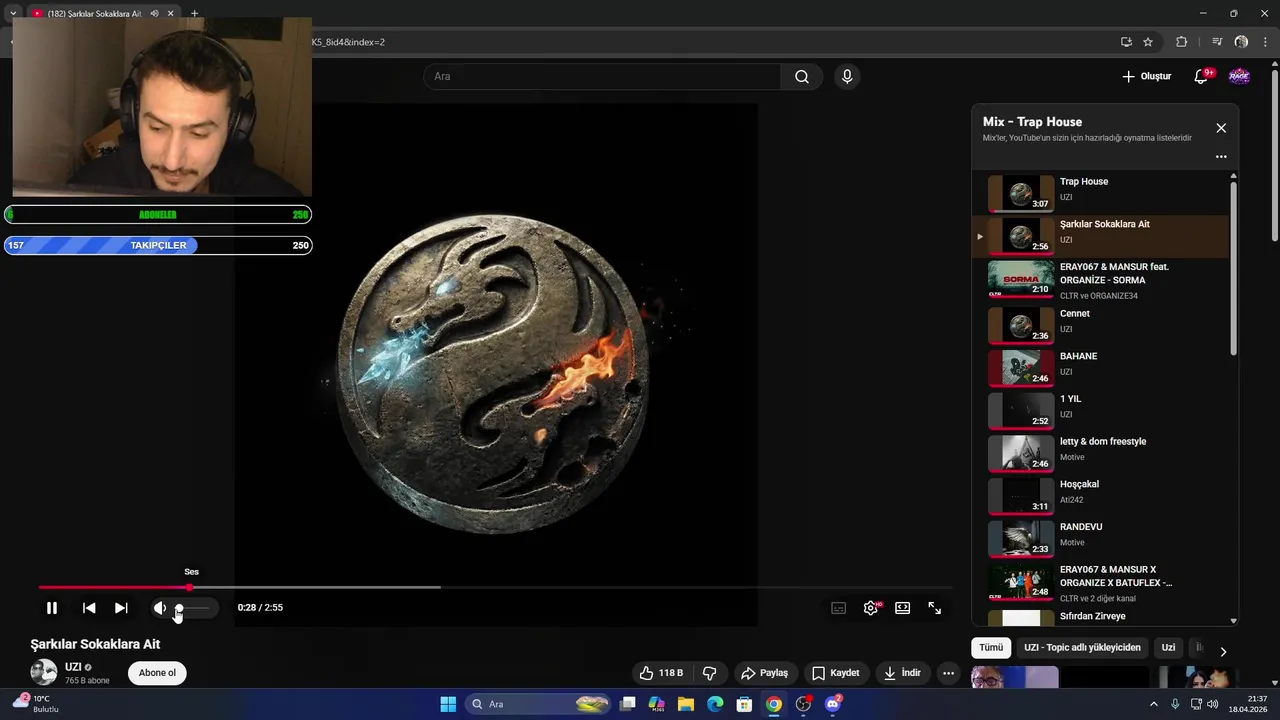
Task: Select the Uzi filter chip
Action: (1168, 648)
